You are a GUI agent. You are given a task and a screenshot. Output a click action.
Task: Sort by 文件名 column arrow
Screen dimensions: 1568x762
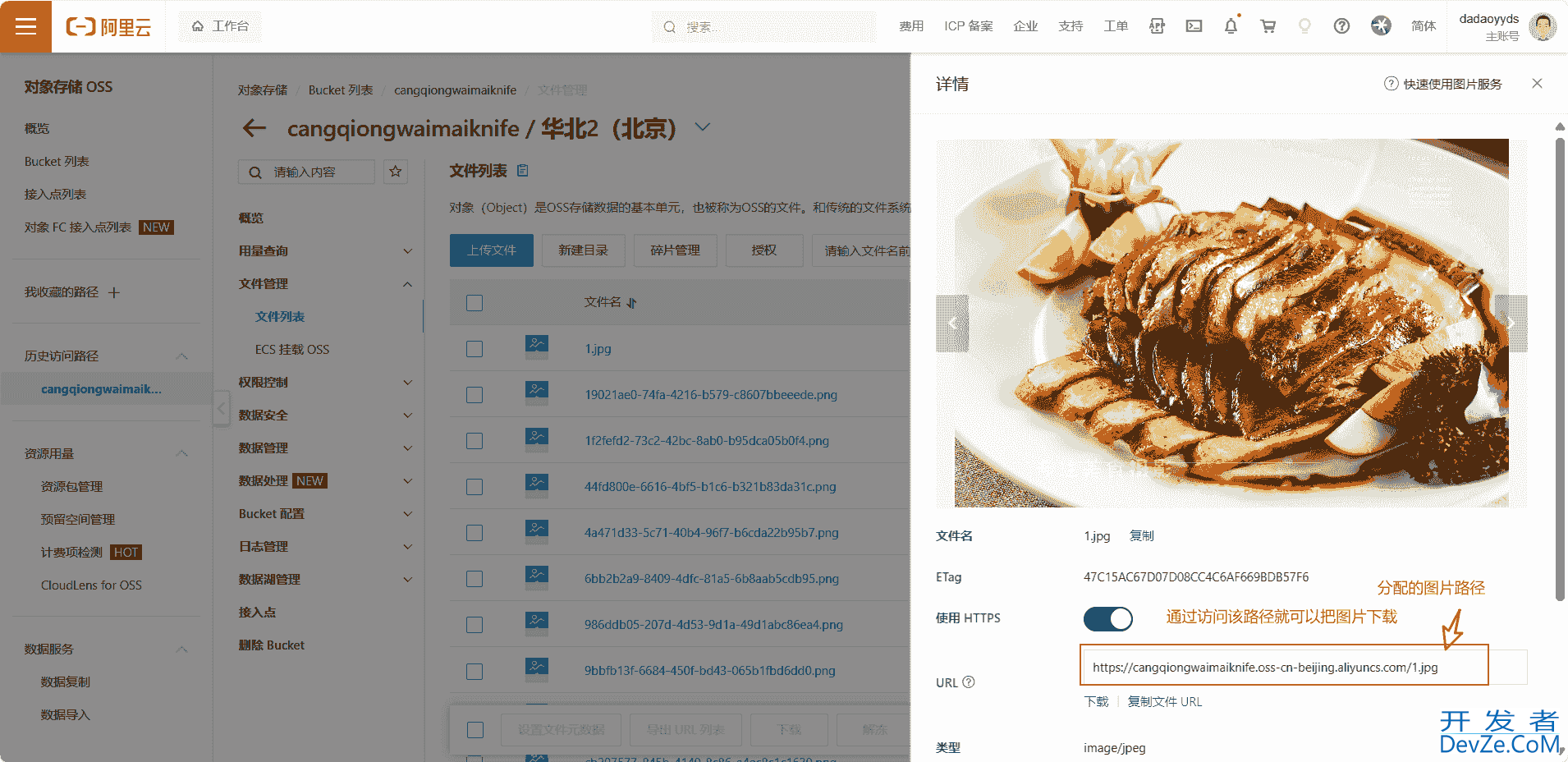[632, 303]
